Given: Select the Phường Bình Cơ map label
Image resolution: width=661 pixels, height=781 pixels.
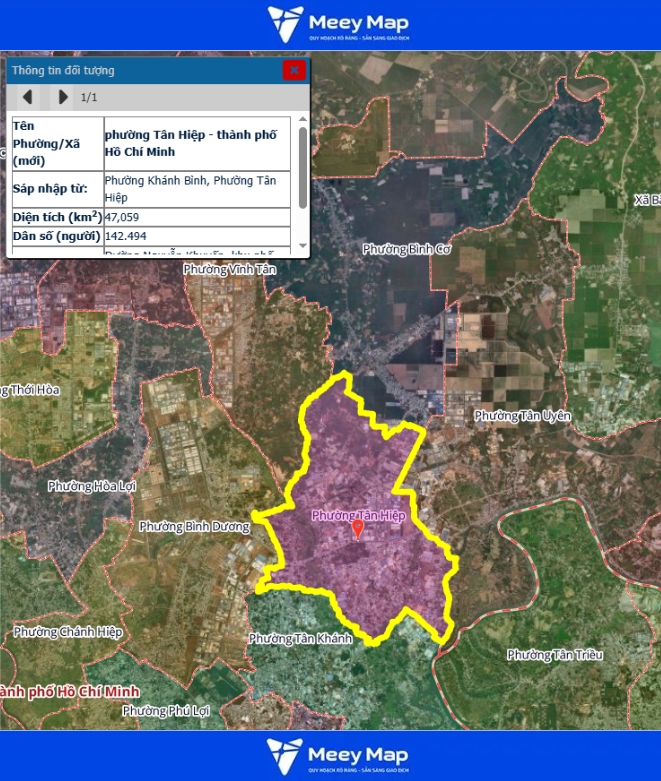Looking at the screenshot, I should [x=406, y=249].
